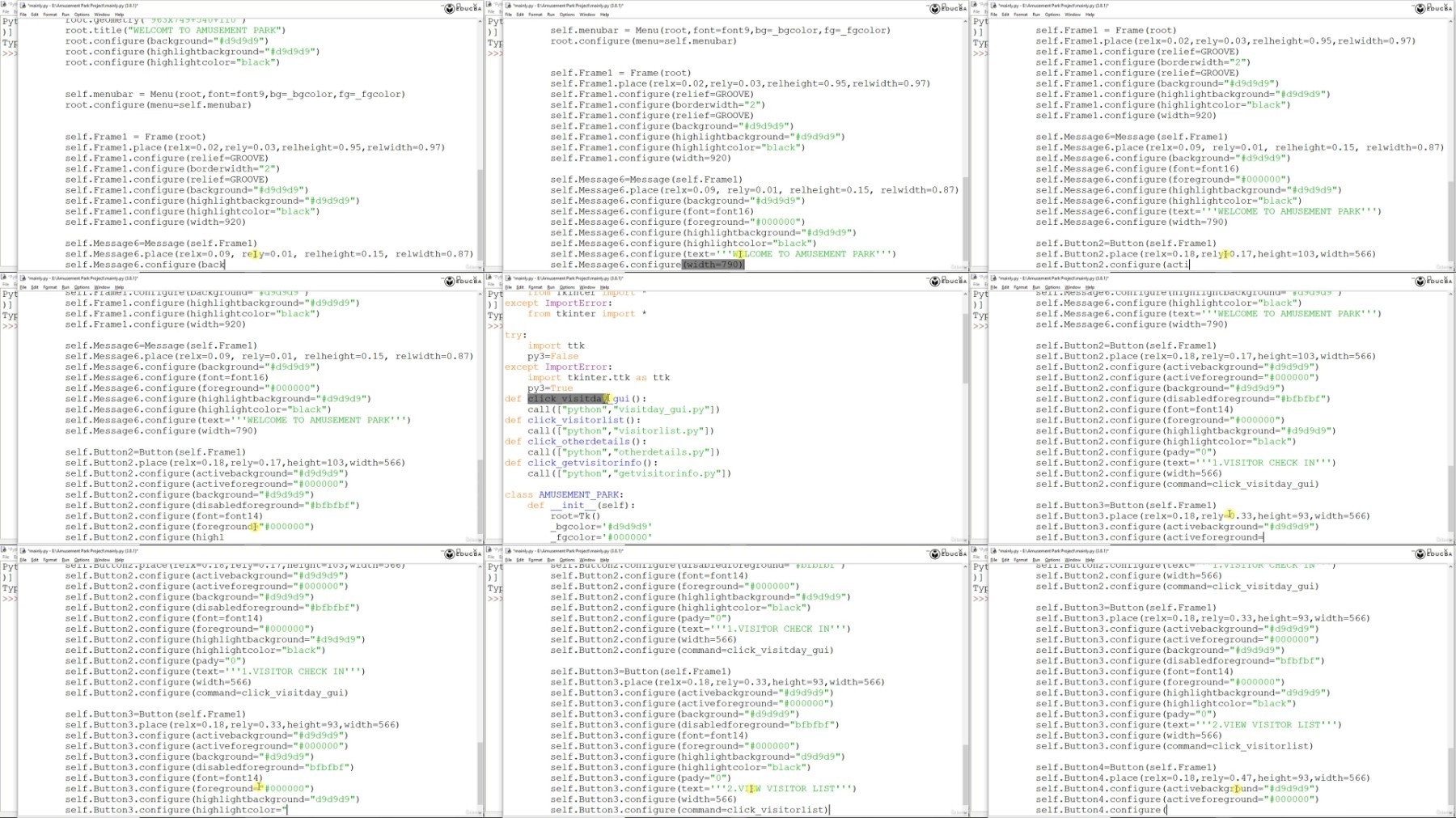
Task: Open Run menu in class AMUSEMENT_PARK window
Action: (x=551, y=287)
